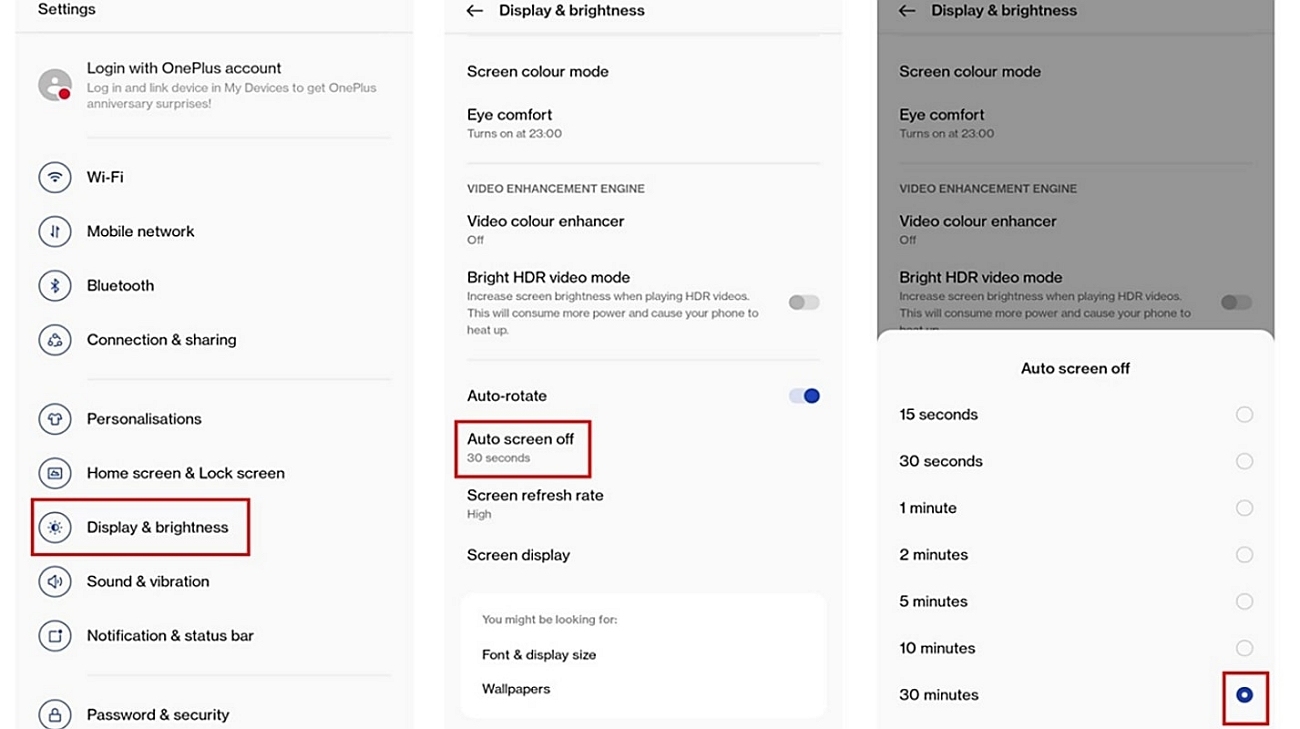
Task: Tap the 1 minute option label
Action: coord(928,508)
